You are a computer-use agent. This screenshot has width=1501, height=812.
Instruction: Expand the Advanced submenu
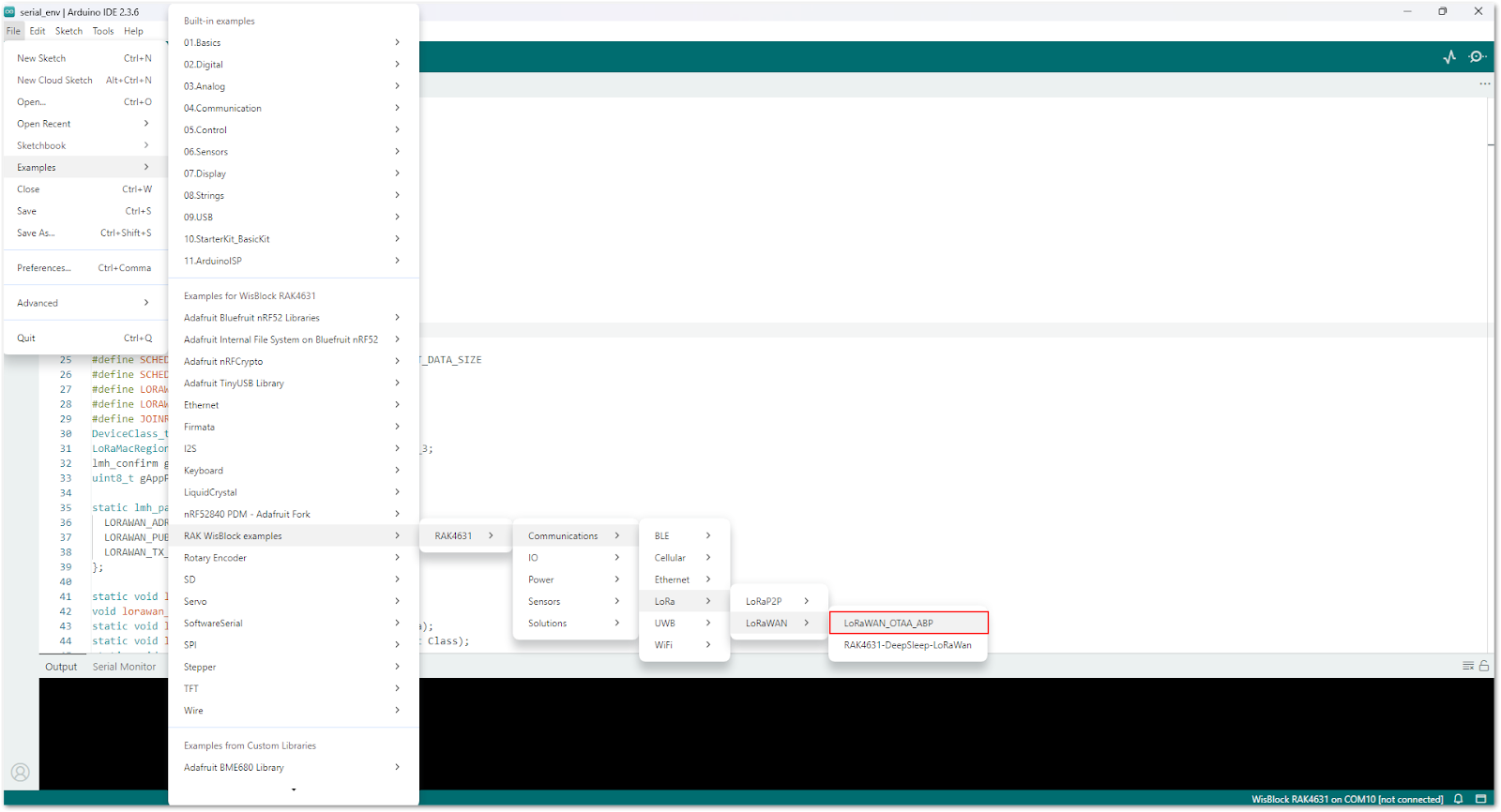pyautogui.click(x=84, y=303)
